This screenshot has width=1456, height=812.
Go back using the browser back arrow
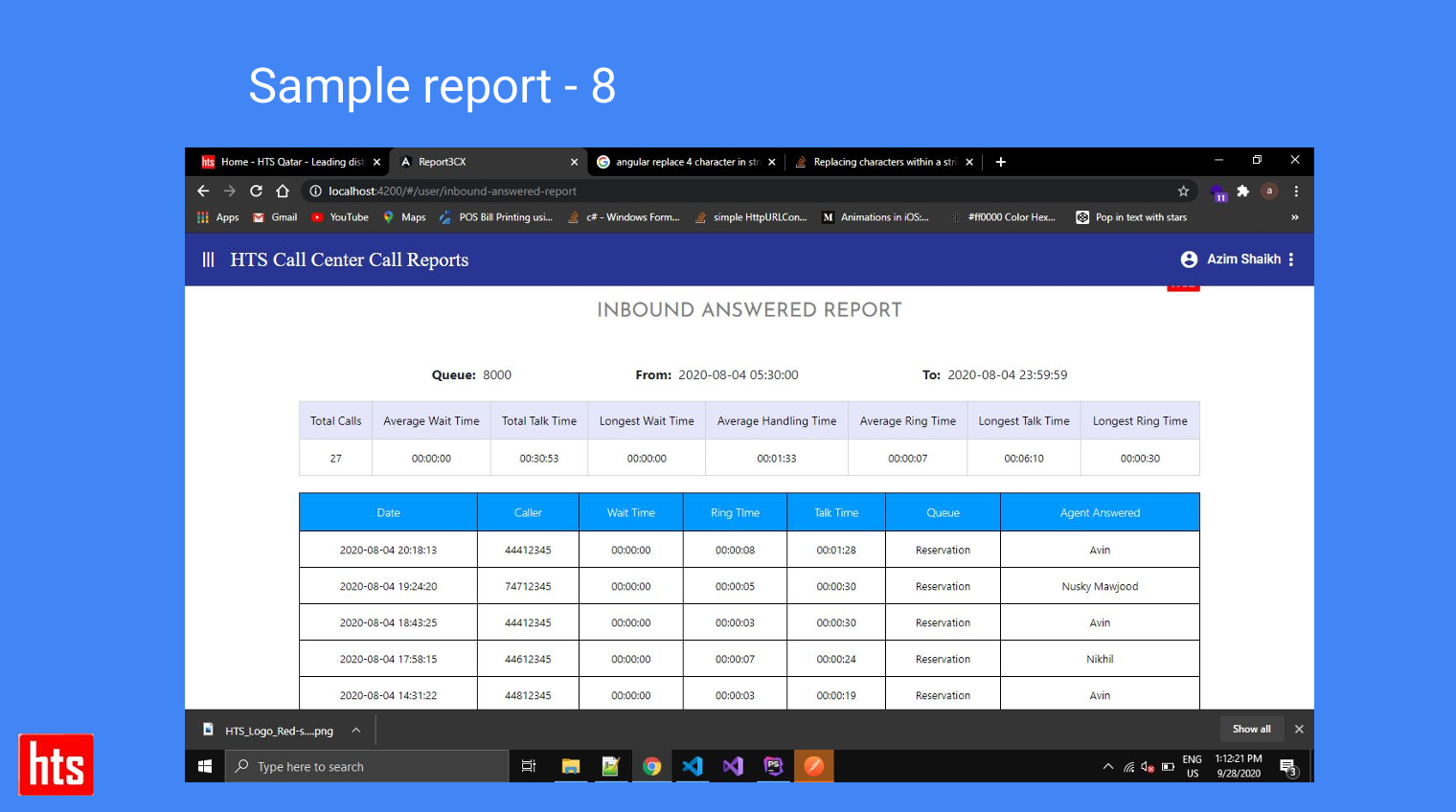[203, 192]
